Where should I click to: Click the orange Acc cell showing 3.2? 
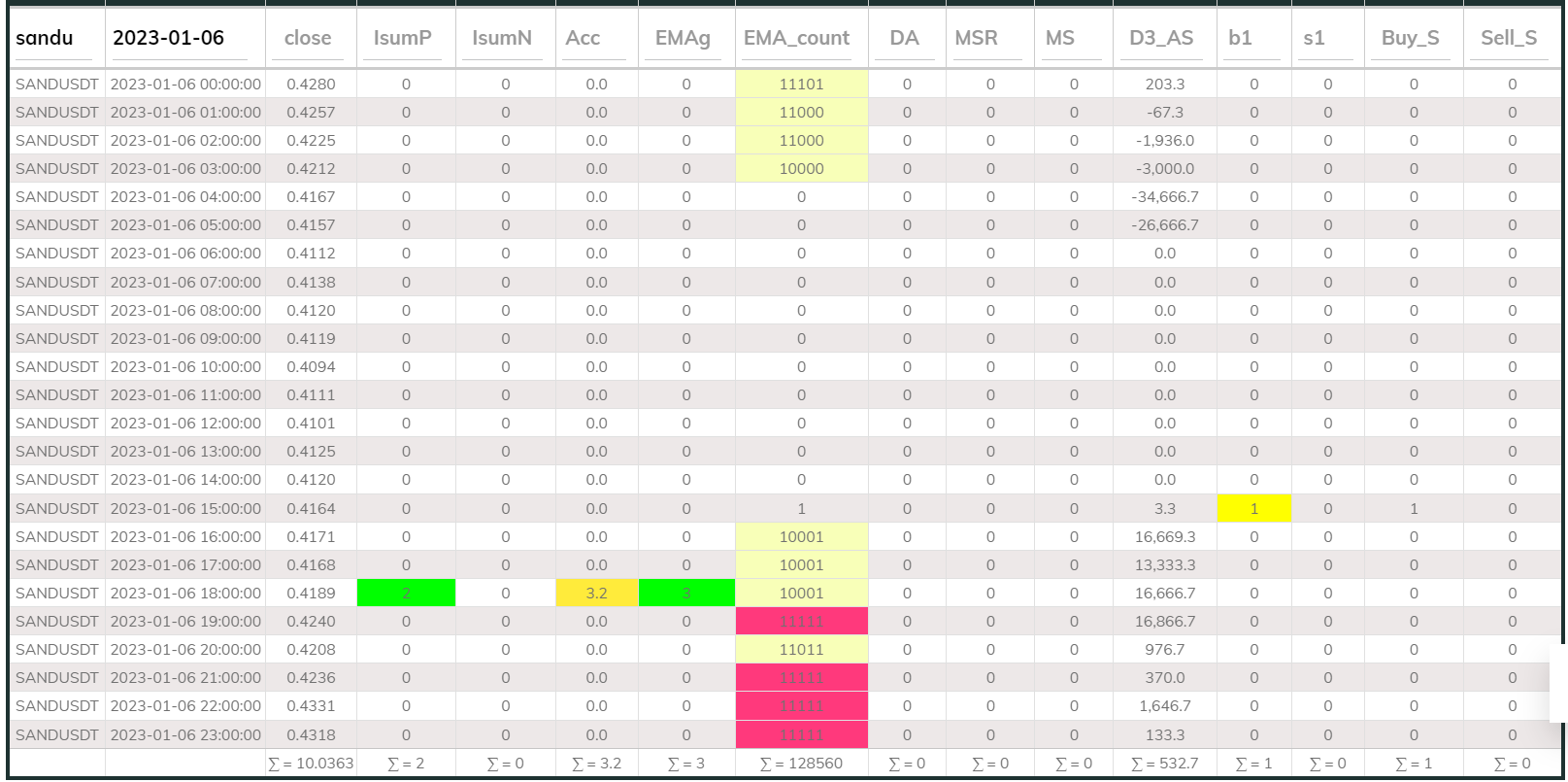pyautogui.click(x=596, y=593)
